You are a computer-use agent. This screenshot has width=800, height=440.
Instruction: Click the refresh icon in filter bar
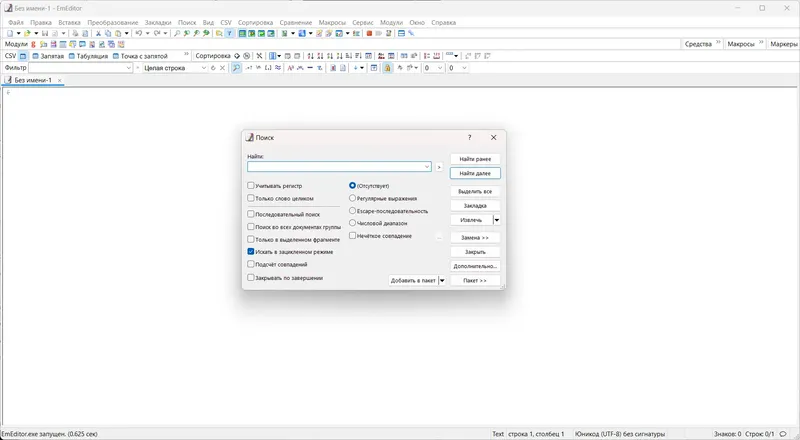tap(213, 67)
